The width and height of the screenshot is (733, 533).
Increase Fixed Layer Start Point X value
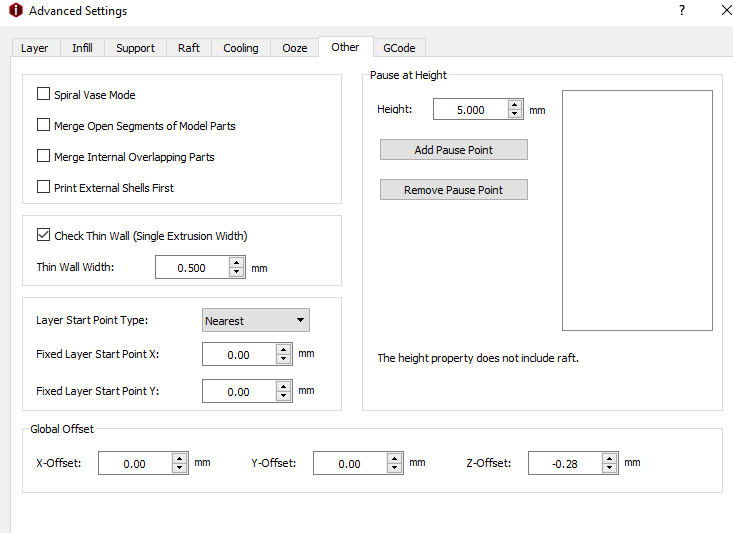[283, 349]
